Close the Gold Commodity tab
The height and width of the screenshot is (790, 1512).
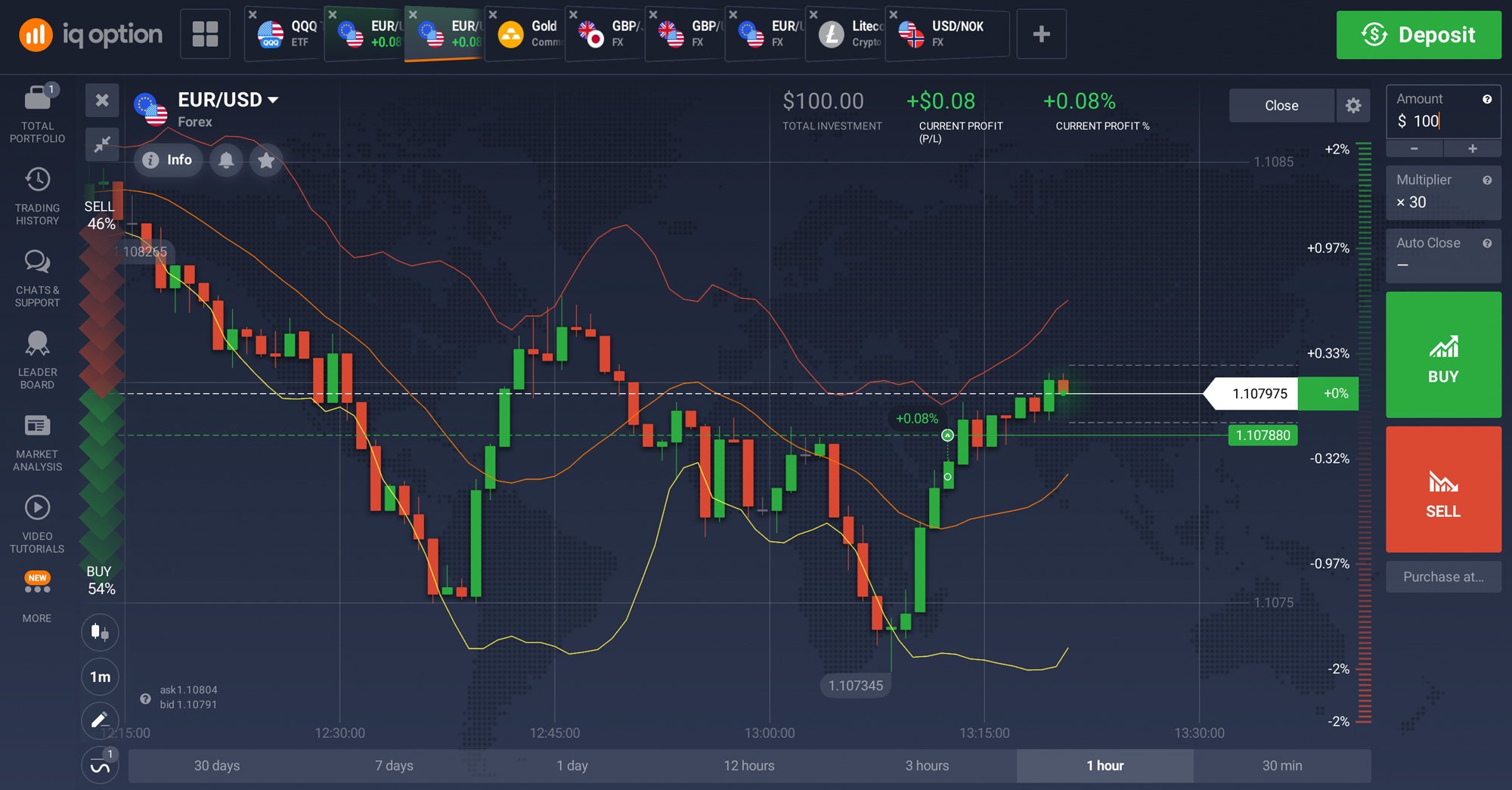pyautogui.click(x=493, y=14)
